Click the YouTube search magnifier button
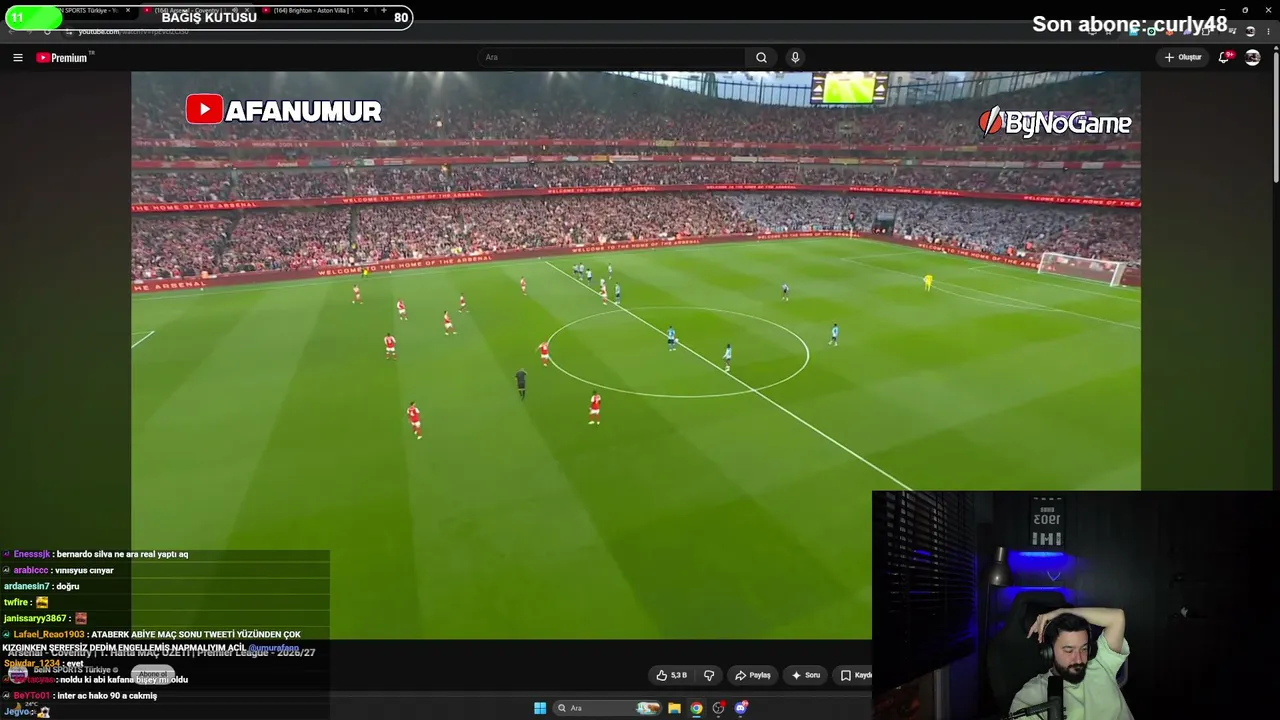The width and height of the screenshot is (1280, 720). 761,58
